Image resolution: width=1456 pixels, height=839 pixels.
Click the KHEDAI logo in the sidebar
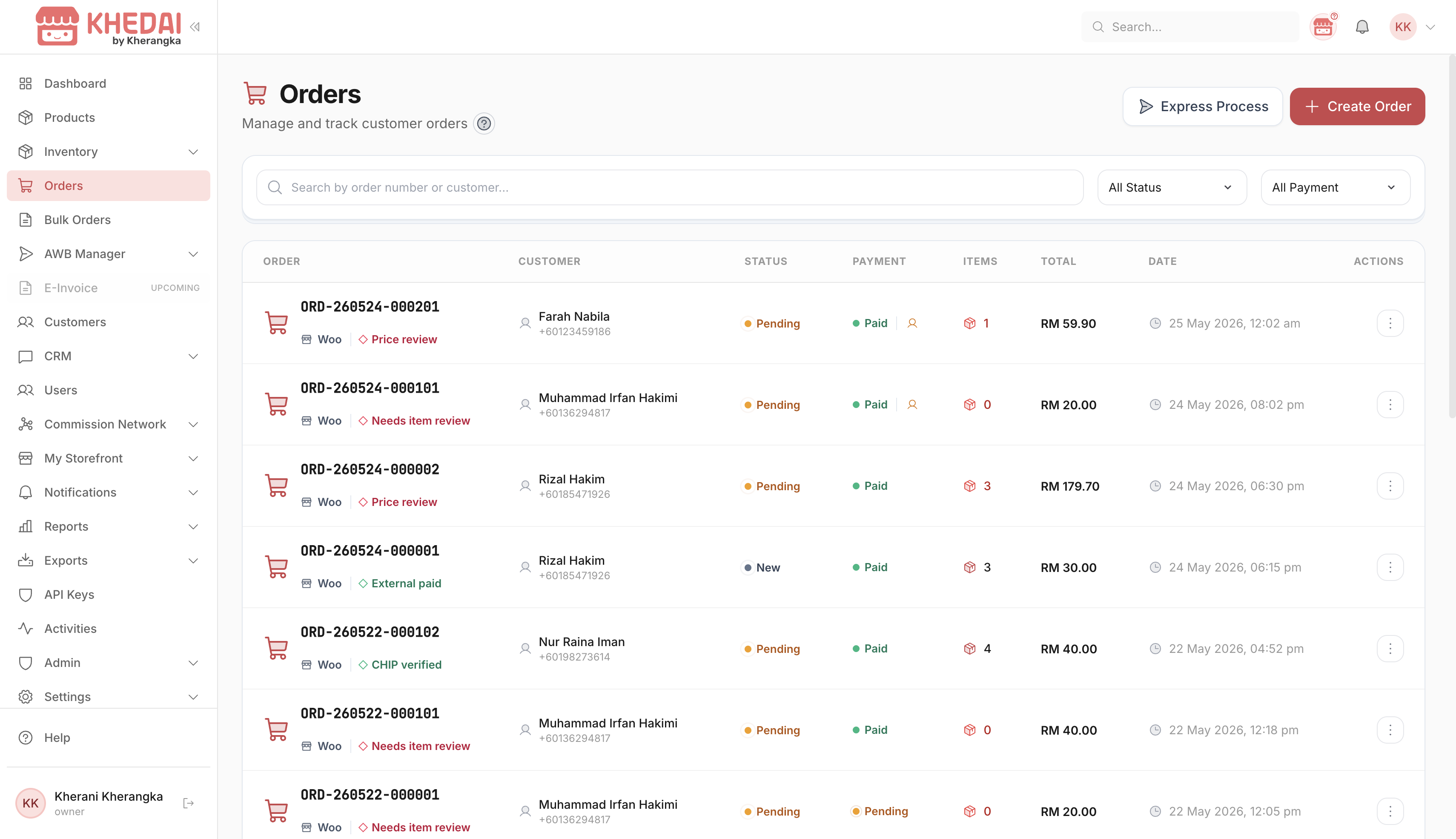[108, 26]
